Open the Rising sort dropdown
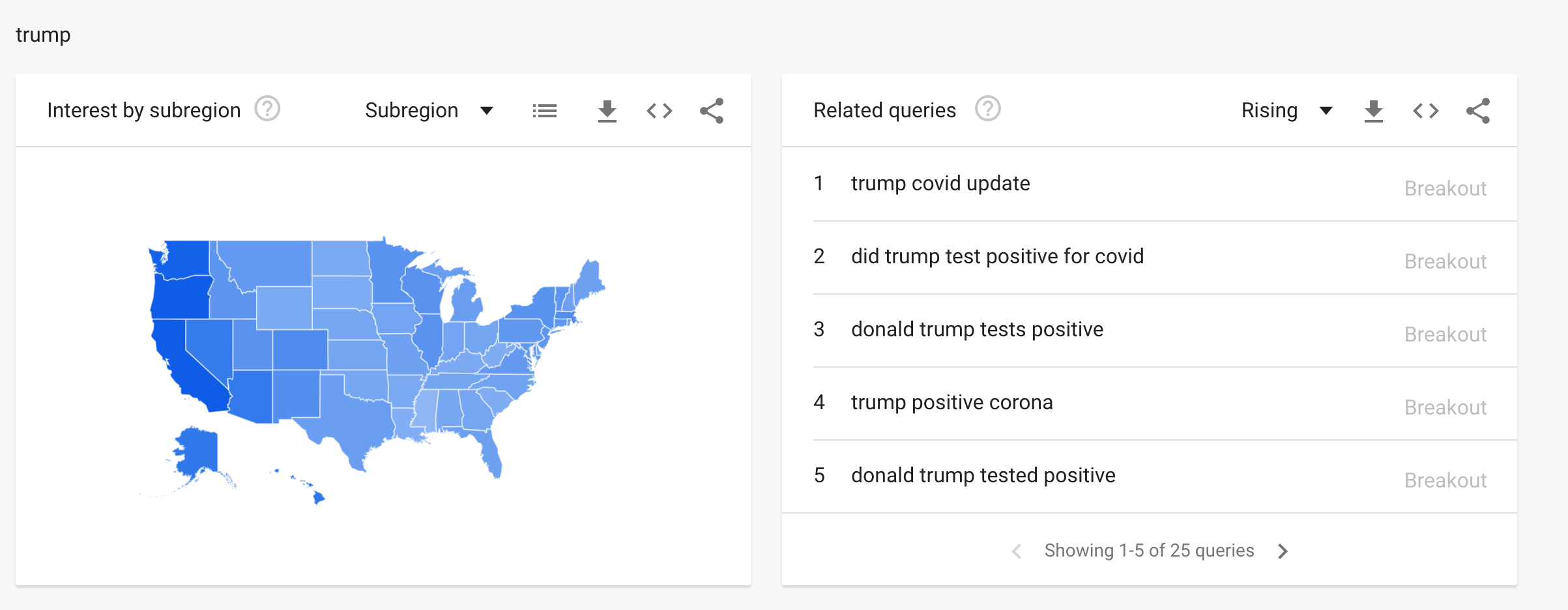Screen dimensions: 1568x610 coord(1286,111)
